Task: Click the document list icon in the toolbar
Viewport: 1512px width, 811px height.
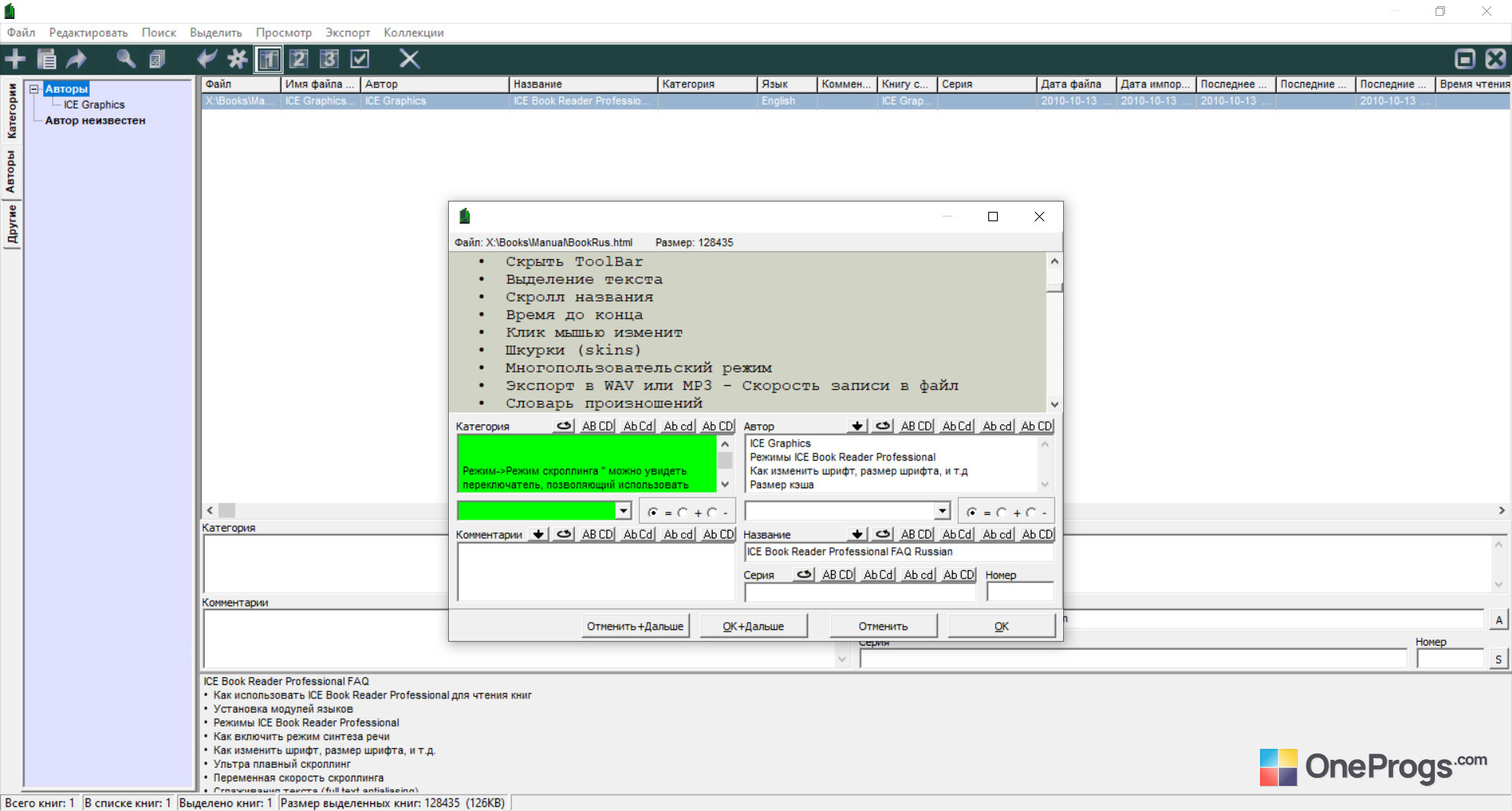Action: point(47,59)
